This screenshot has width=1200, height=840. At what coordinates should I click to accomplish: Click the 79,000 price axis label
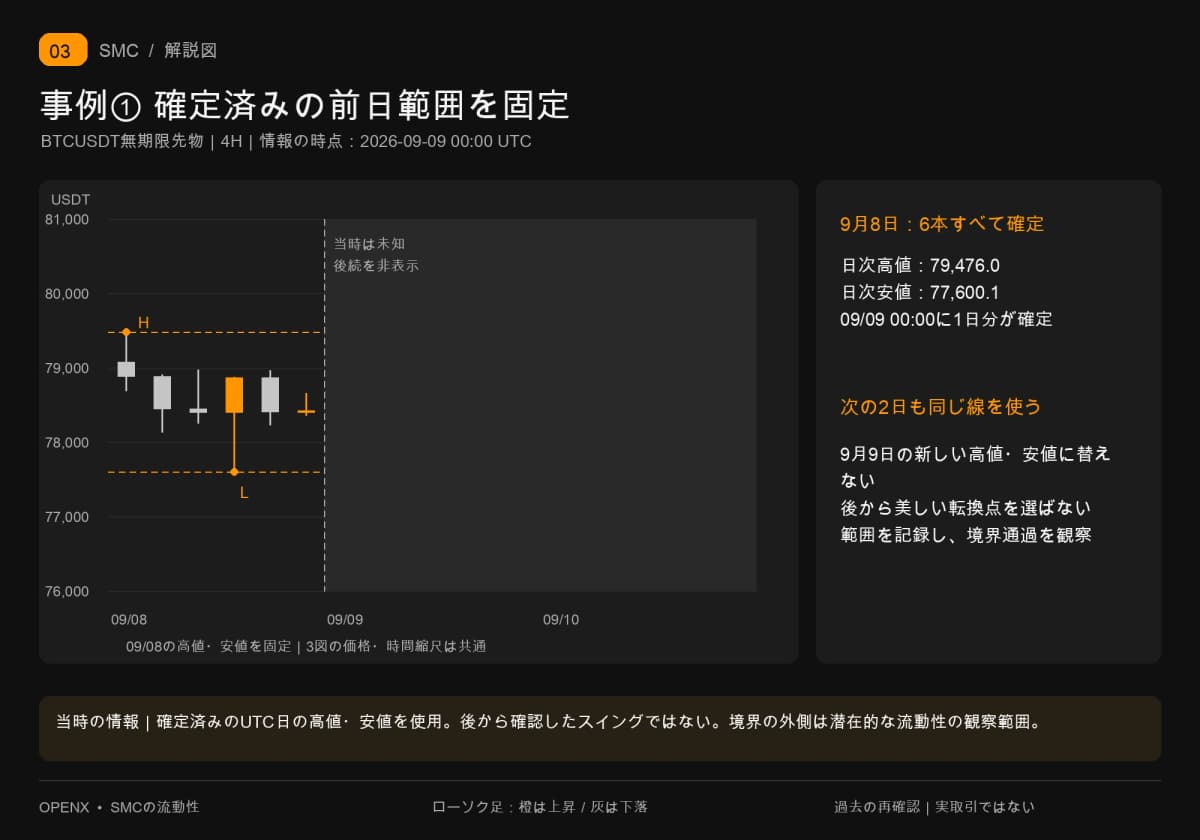(x=67, y=368)
